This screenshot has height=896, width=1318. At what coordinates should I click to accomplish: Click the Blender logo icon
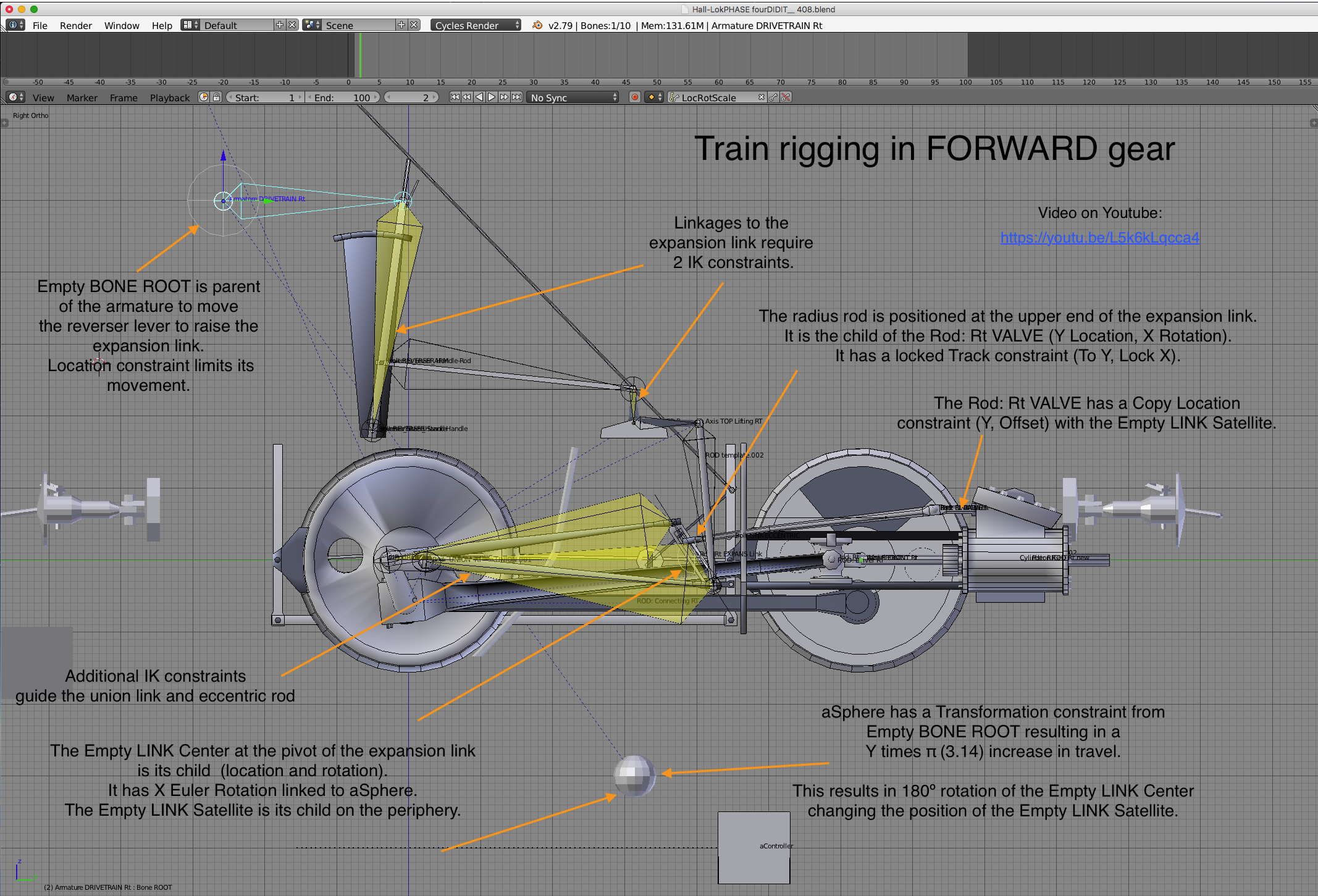point(537,25)
